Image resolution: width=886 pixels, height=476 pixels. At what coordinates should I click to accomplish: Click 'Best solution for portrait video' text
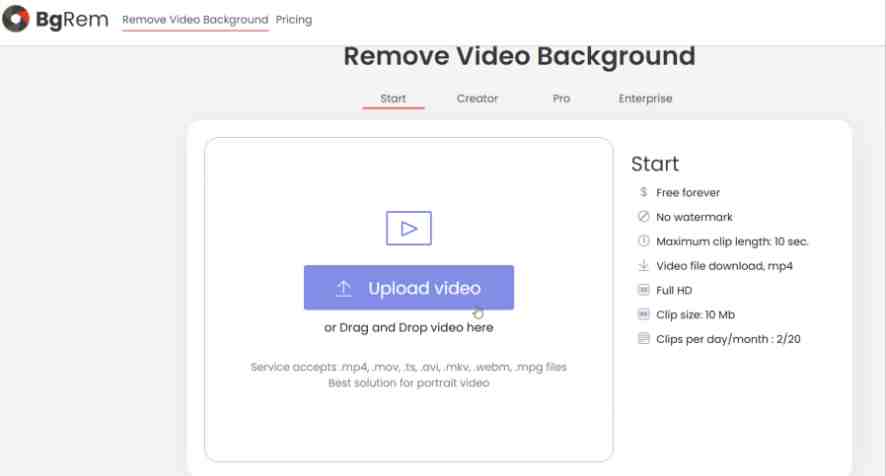click(409, 383)
